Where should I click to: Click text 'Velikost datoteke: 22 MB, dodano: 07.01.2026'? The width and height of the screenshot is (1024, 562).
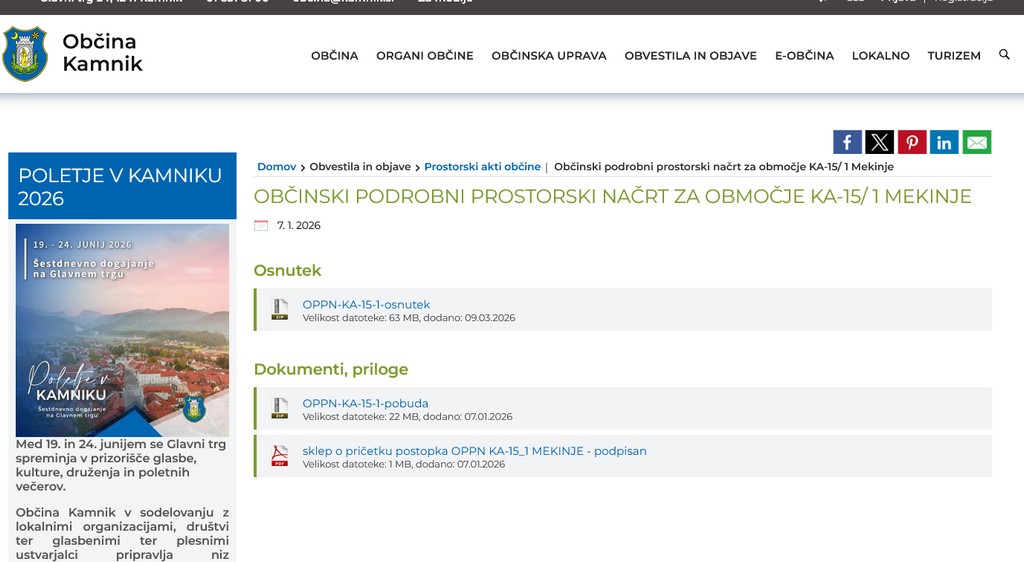click(x=408, y=416)
